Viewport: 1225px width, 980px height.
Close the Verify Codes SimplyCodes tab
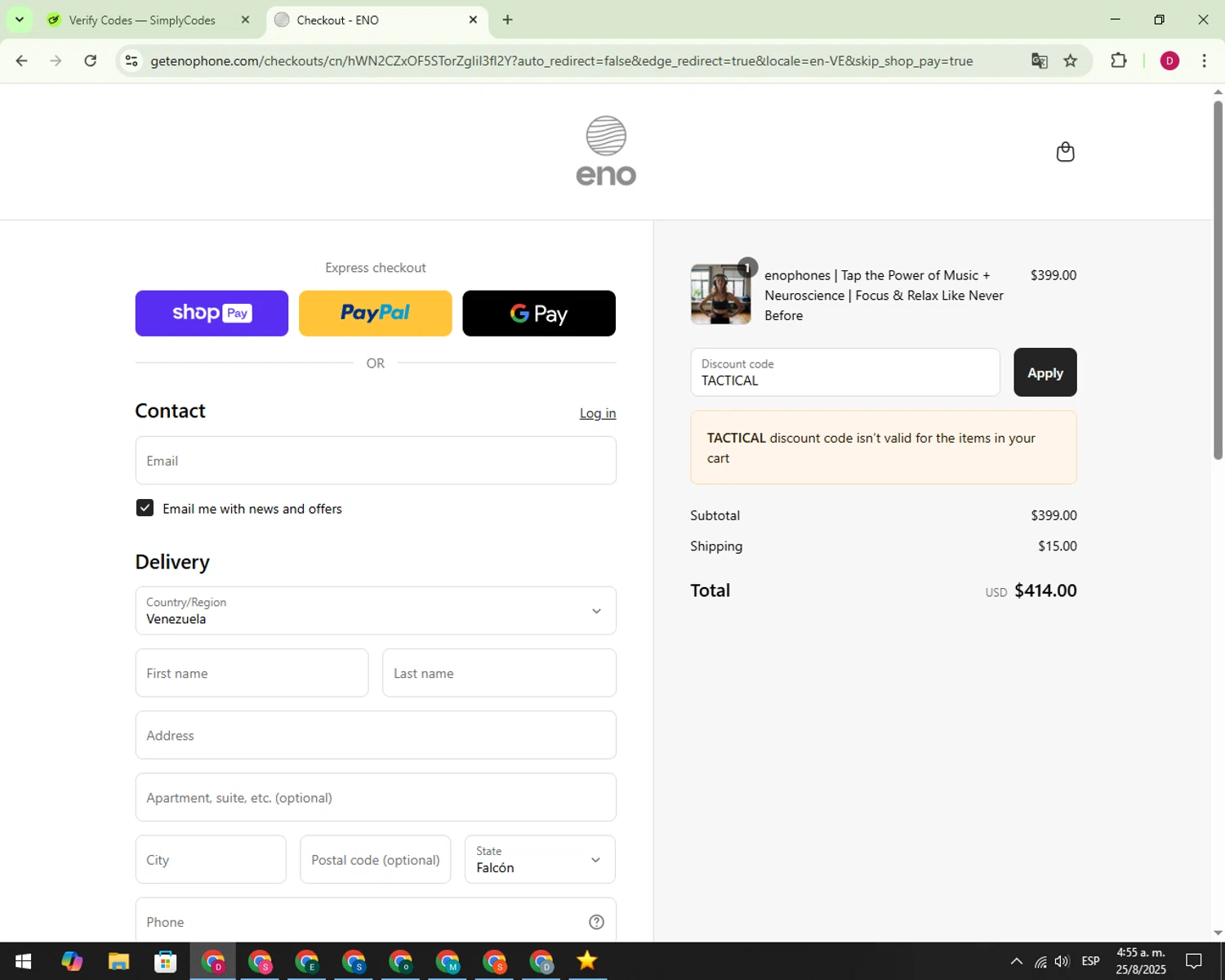(245, 20)
